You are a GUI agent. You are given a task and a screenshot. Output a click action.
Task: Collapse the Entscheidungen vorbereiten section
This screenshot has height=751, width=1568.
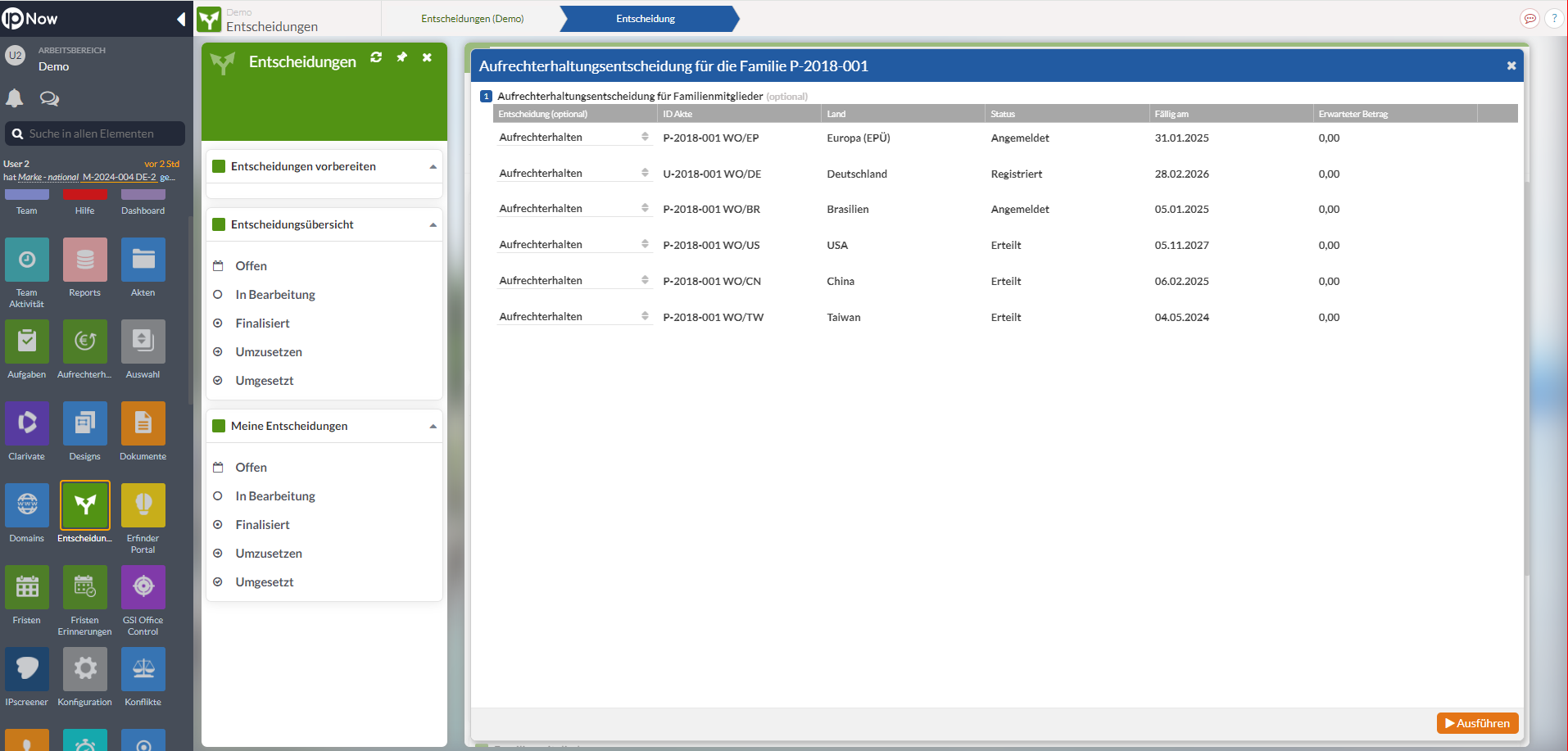click(433, 166)
